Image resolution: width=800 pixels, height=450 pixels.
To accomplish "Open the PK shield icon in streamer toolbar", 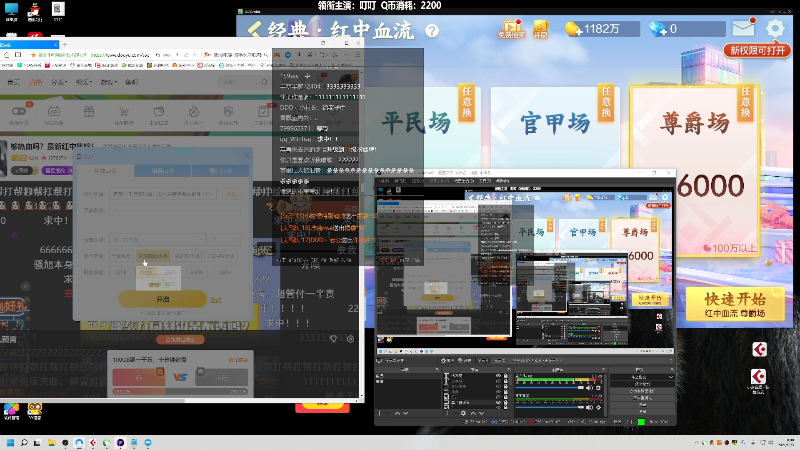I will click(228, 111).
